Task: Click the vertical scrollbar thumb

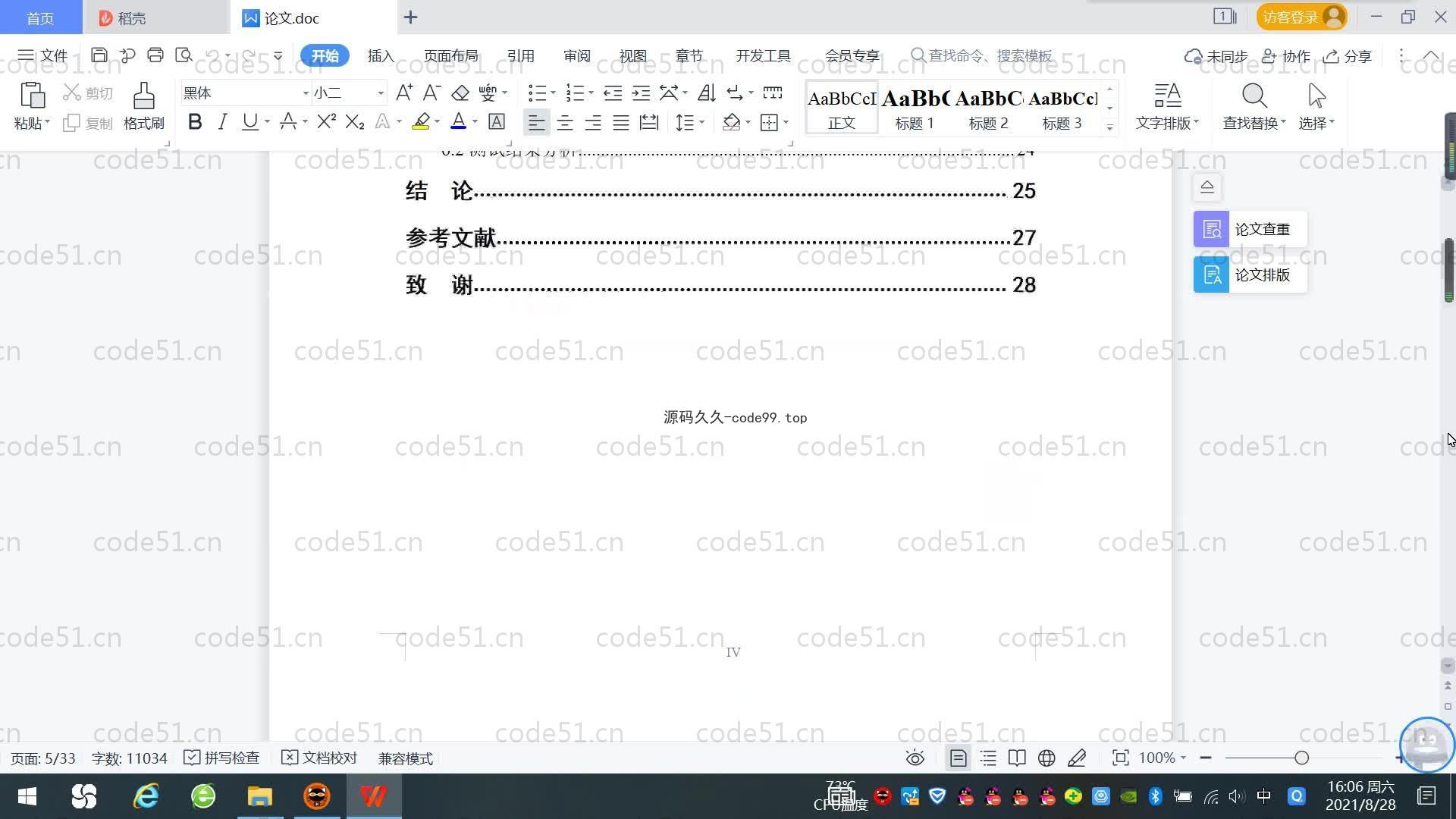Action: click(x=1448, y=269)
